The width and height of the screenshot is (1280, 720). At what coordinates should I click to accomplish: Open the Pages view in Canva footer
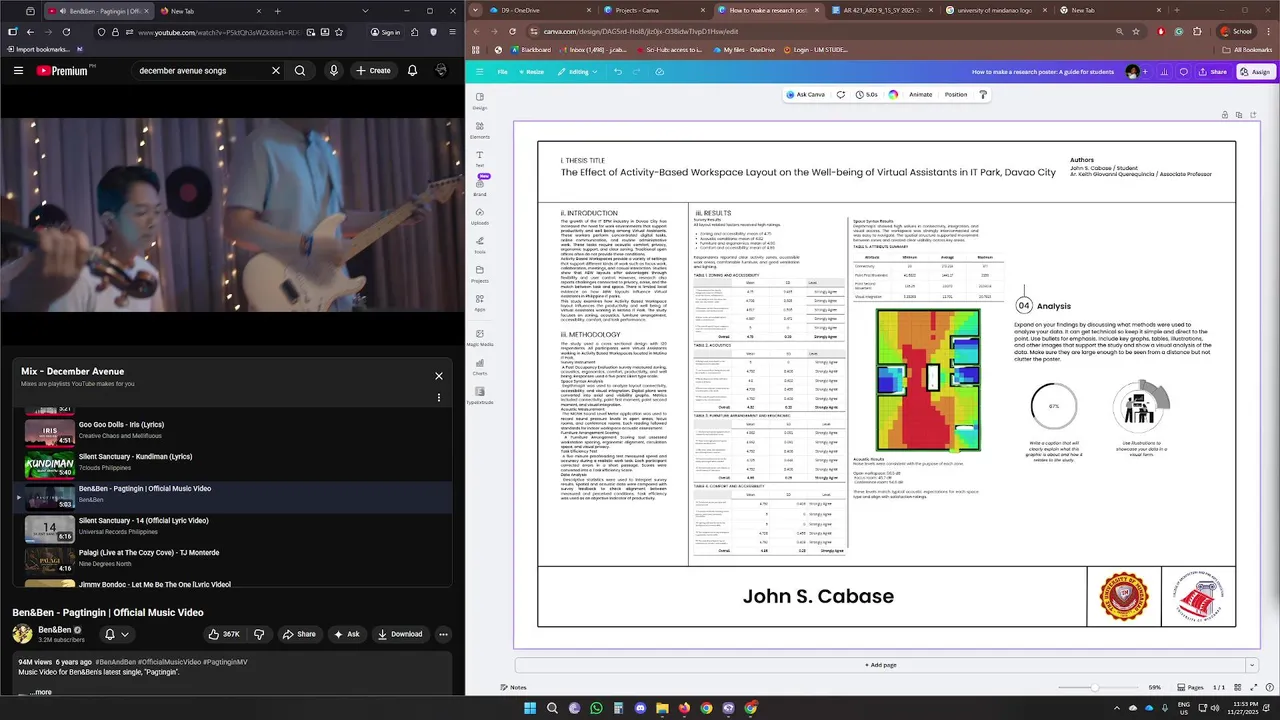point(1190,687)
